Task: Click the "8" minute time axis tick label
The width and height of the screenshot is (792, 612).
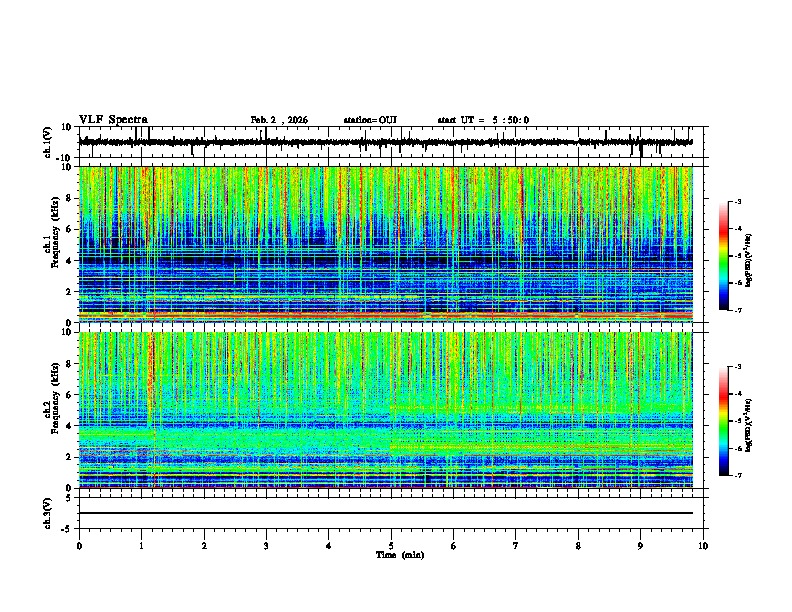Action: click(578, 546)
